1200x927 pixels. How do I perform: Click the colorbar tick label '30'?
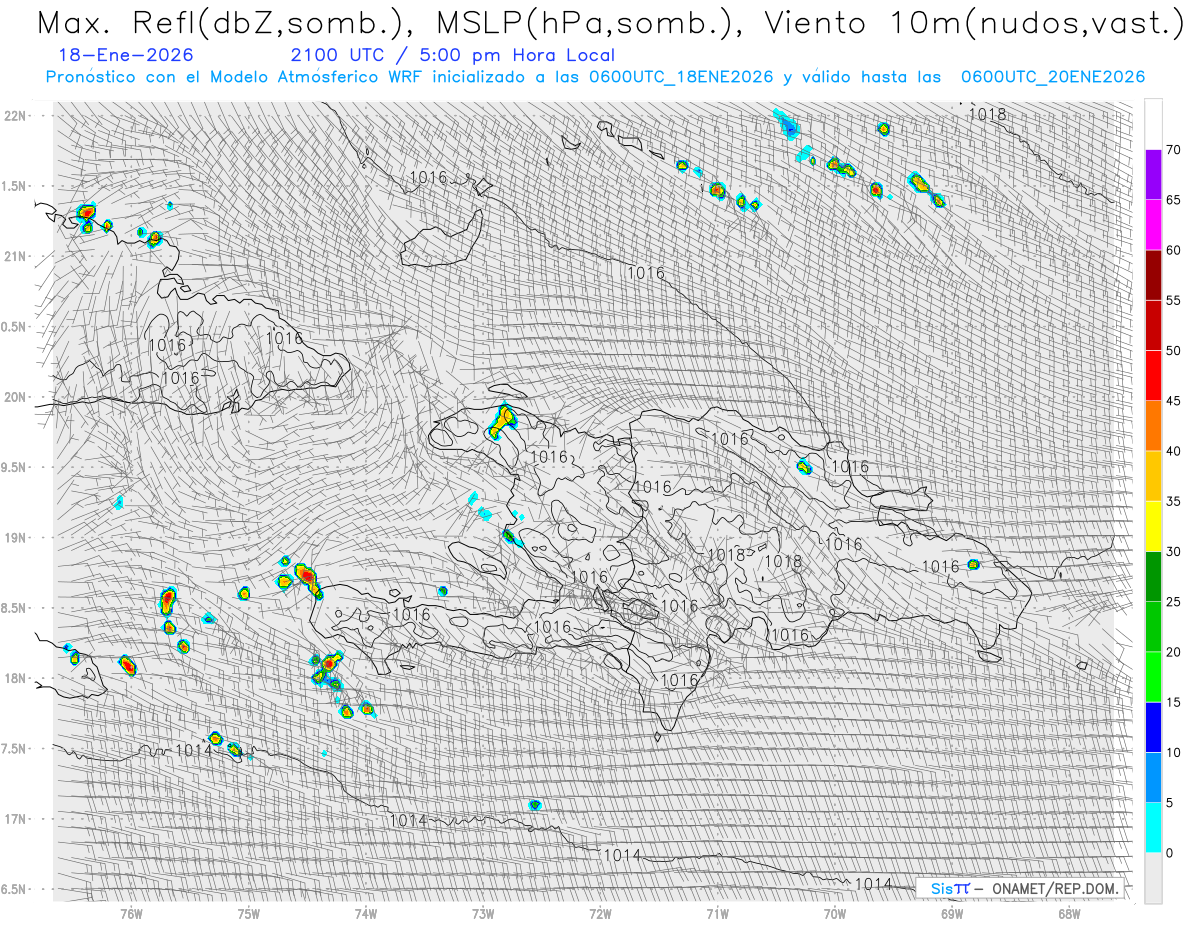coord(1173,551)
